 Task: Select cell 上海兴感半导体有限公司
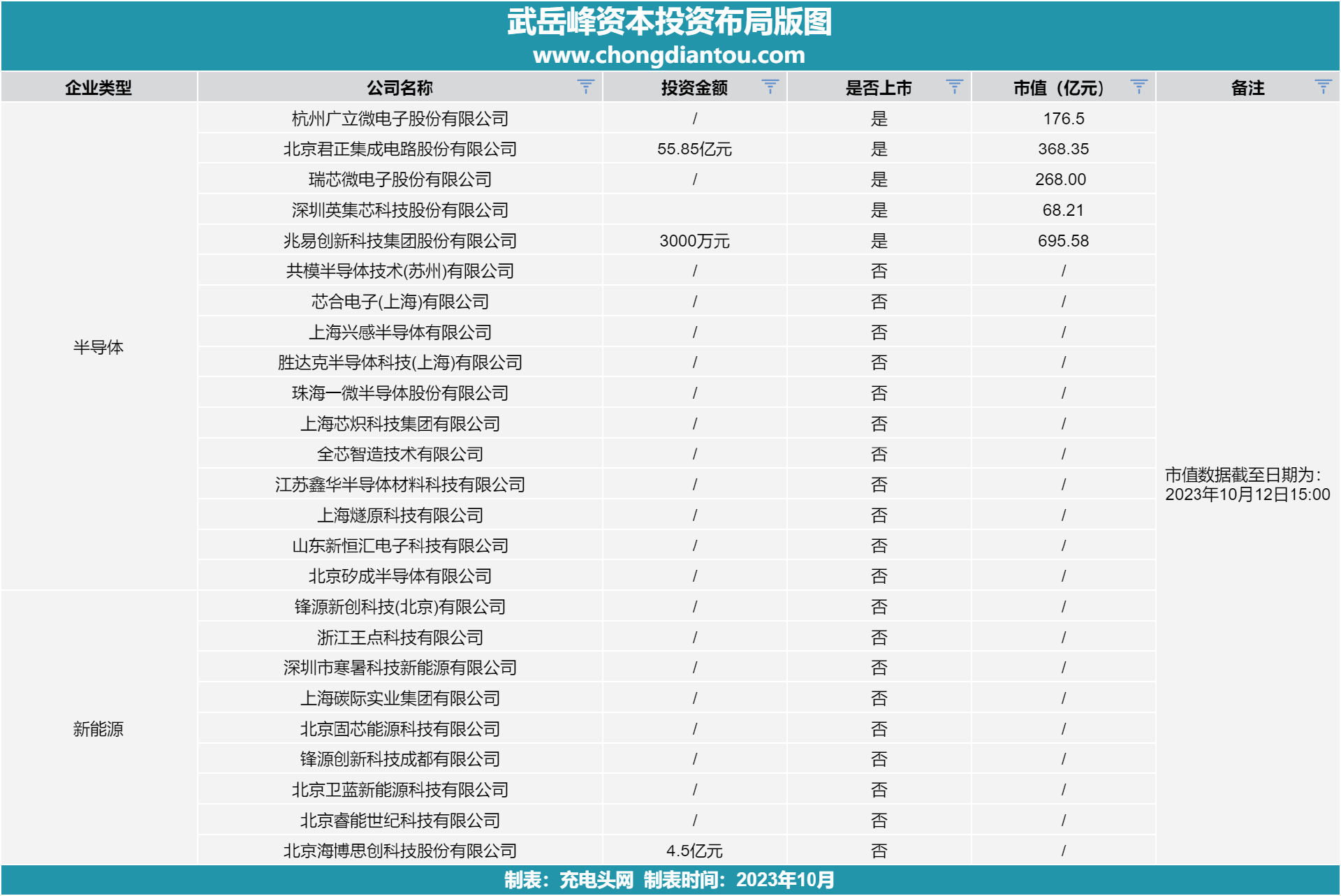[x=400, y=332]
